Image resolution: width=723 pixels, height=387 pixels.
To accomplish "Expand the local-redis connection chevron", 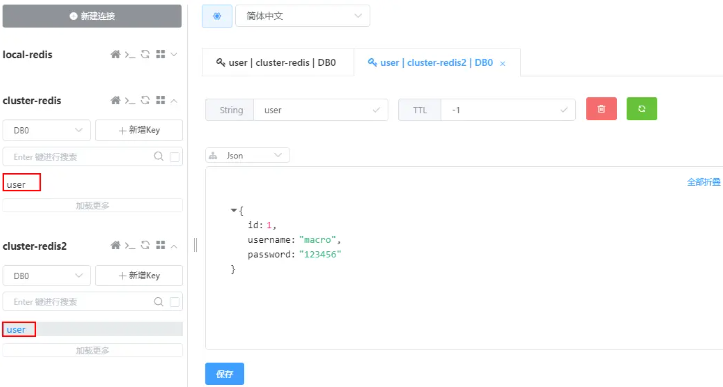I will point(174,54).
